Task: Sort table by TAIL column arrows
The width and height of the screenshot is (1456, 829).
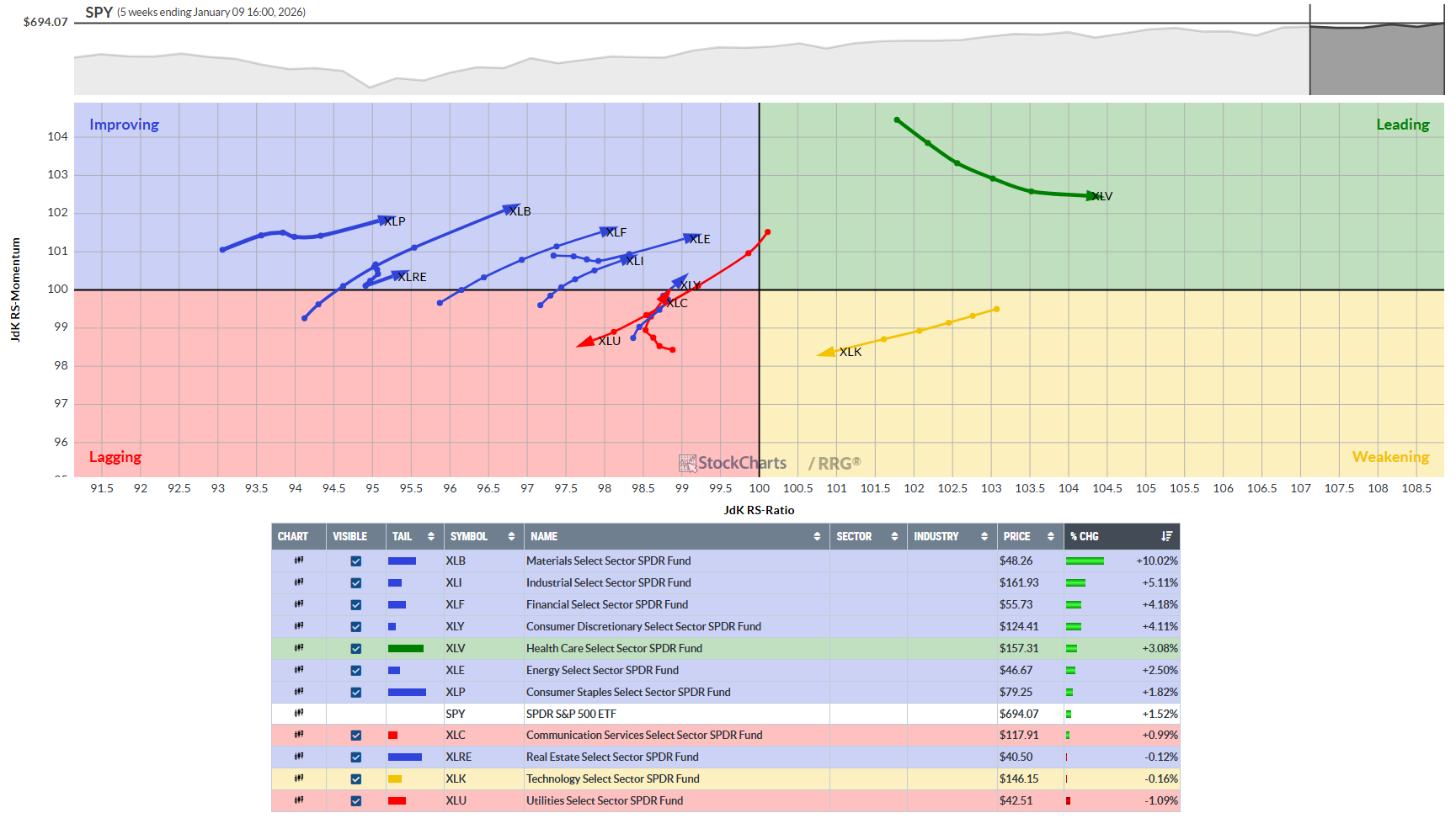Action: click(431, 536)
